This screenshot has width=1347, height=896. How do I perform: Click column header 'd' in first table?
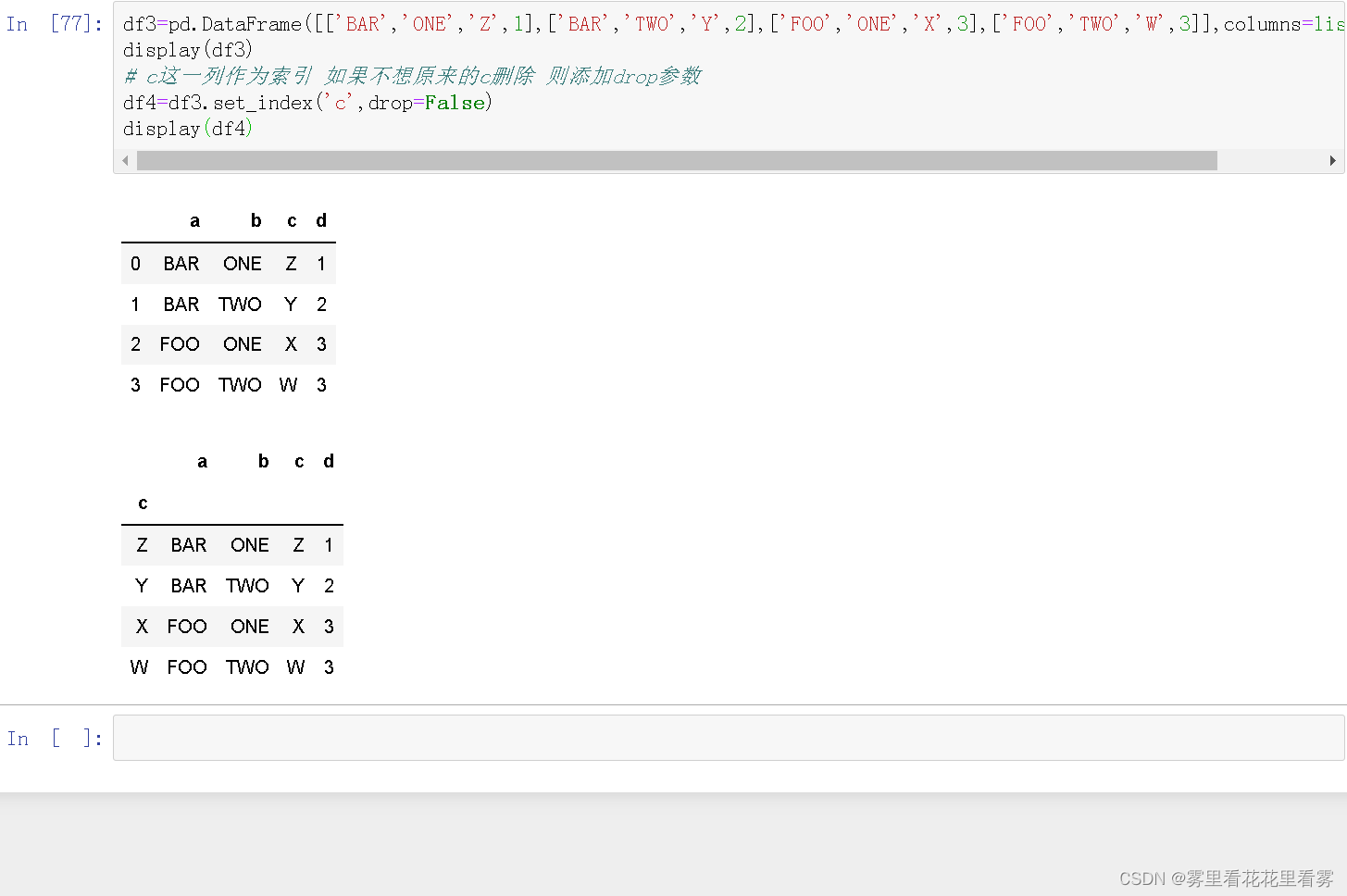321,220
